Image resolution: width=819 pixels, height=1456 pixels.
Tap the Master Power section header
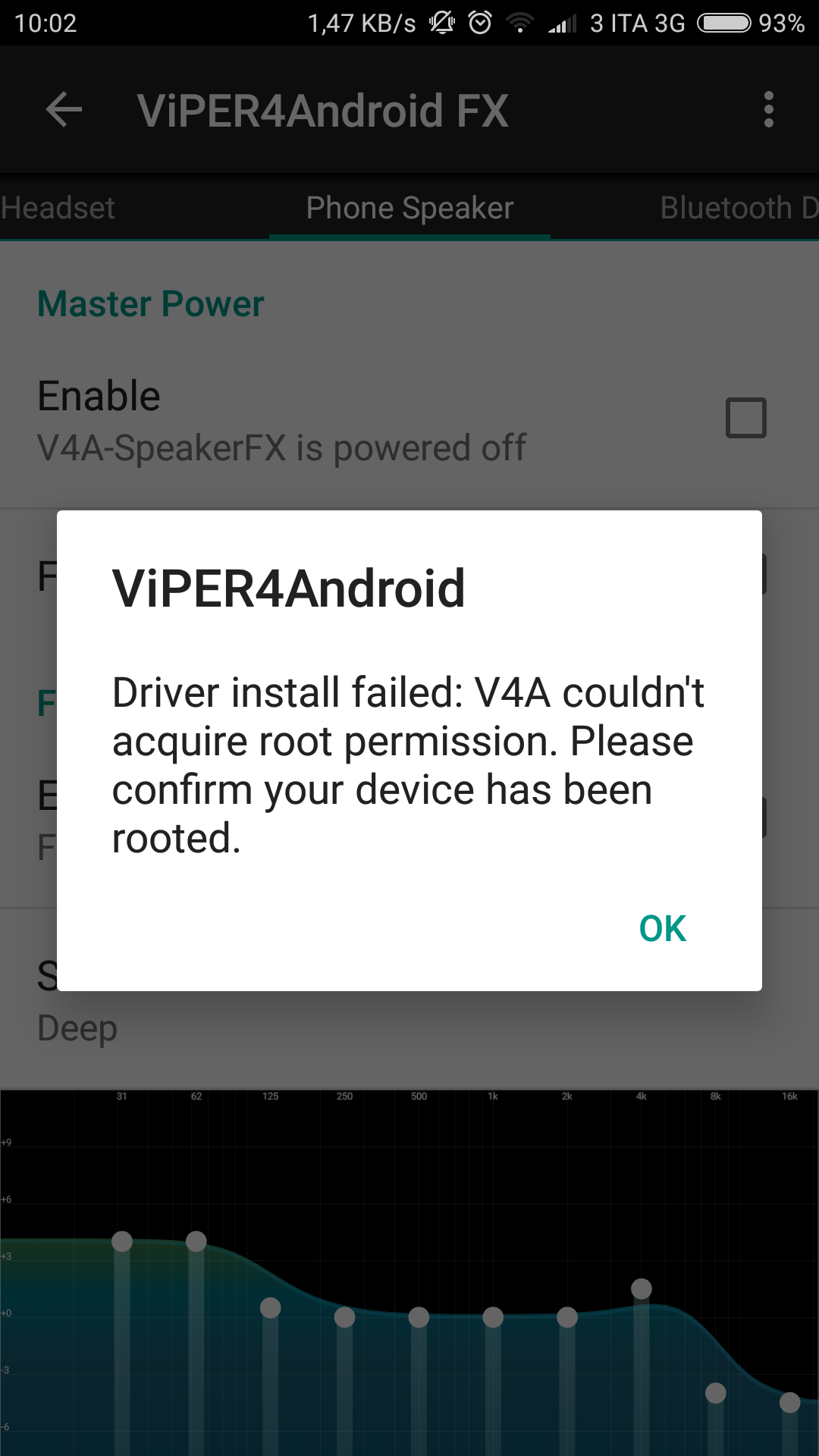151,304
